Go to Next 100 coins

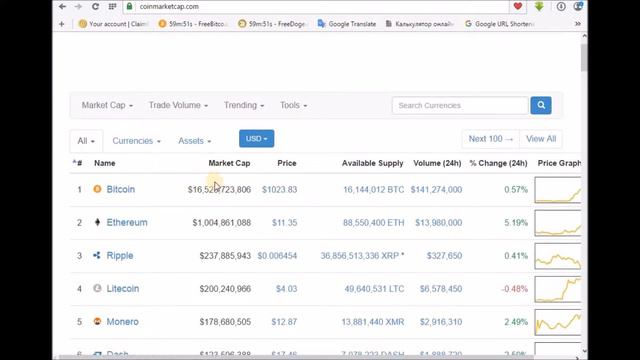[491, 139]
